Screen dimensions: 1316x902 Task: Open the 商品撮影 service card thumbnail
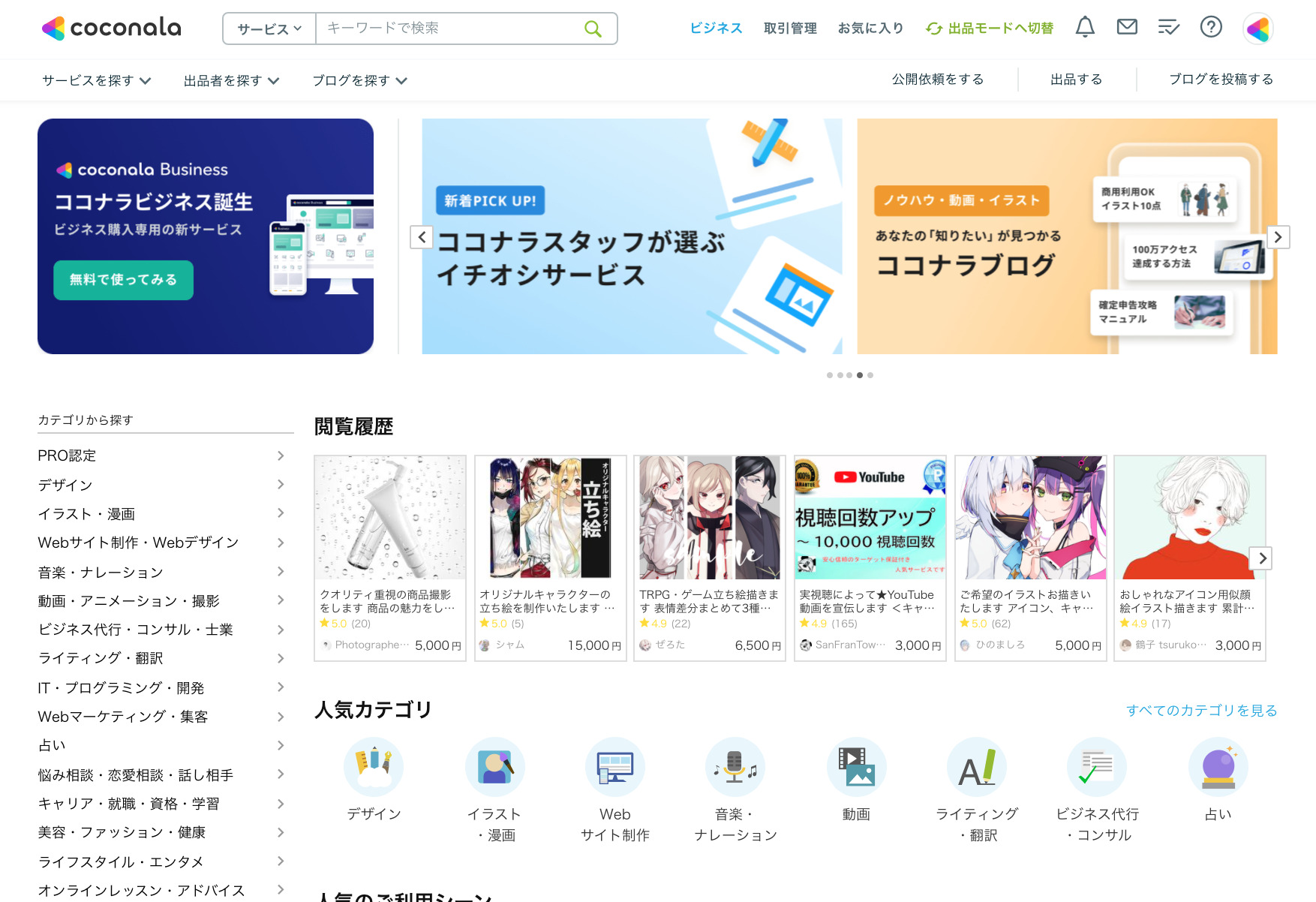coord(390,518)
